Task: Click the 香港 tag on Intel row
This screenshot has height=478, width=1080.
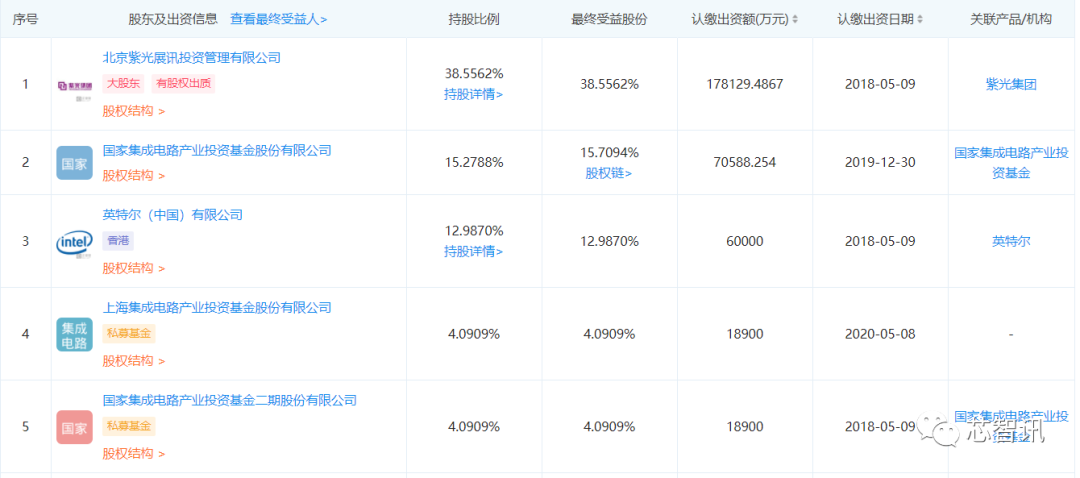Action: (118, 241)
